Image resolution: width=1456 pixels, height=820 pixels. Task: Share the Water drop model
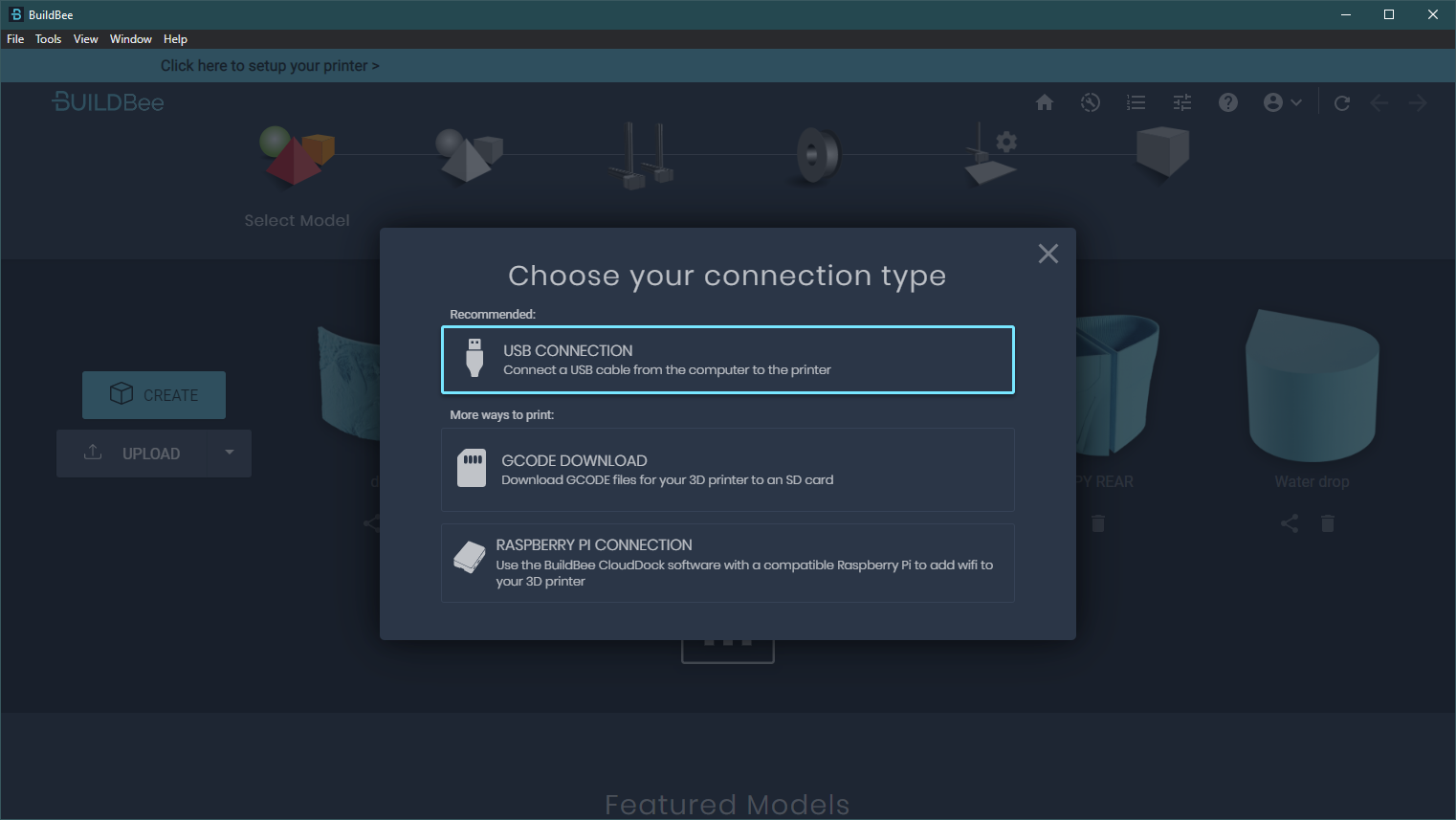1290,523
